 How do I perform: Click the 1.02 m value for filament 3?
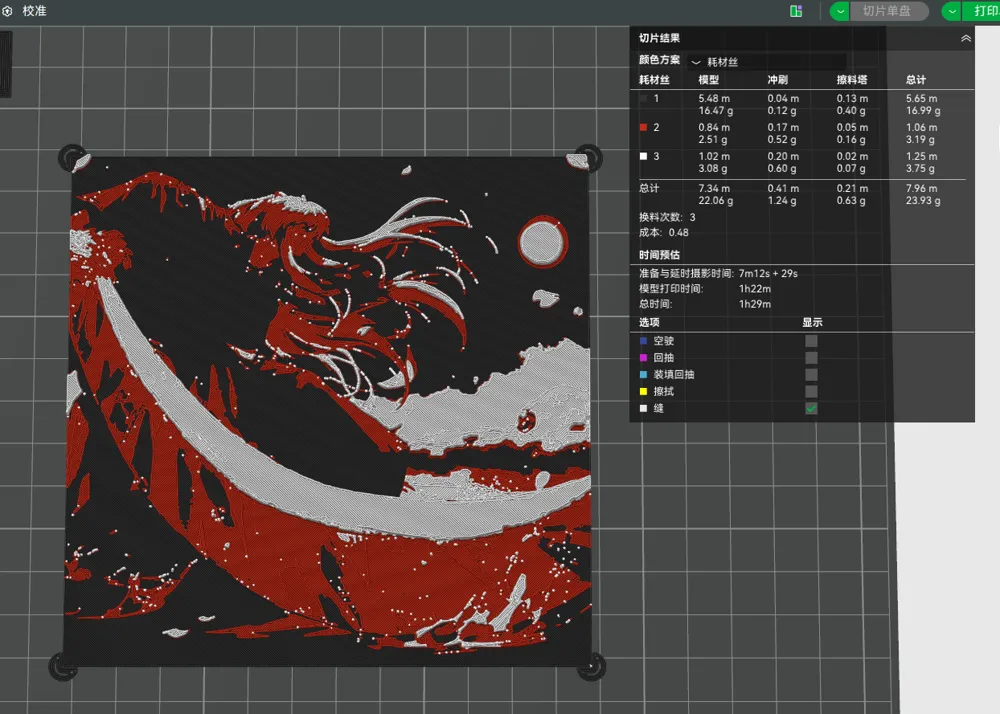pos(714,156)
